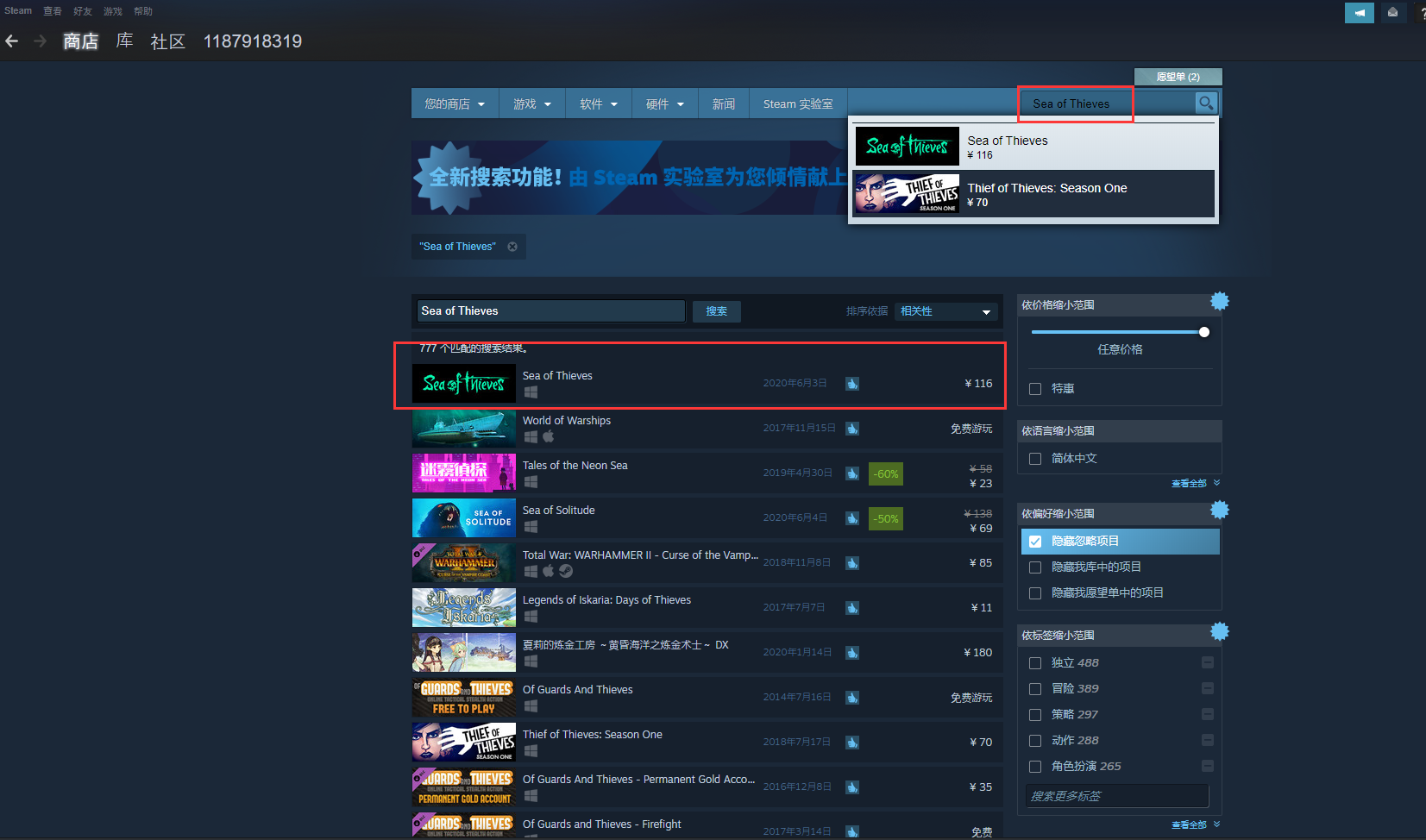Open the 愿望单 (2) wishlist button

pyautogui.click(x=1178, y=77)
